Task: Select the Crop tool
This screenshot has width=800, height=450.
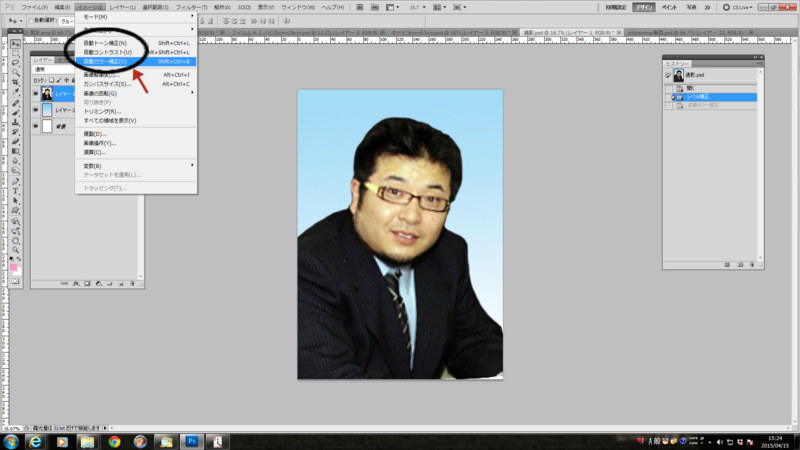Action: [x=15, y=82]
